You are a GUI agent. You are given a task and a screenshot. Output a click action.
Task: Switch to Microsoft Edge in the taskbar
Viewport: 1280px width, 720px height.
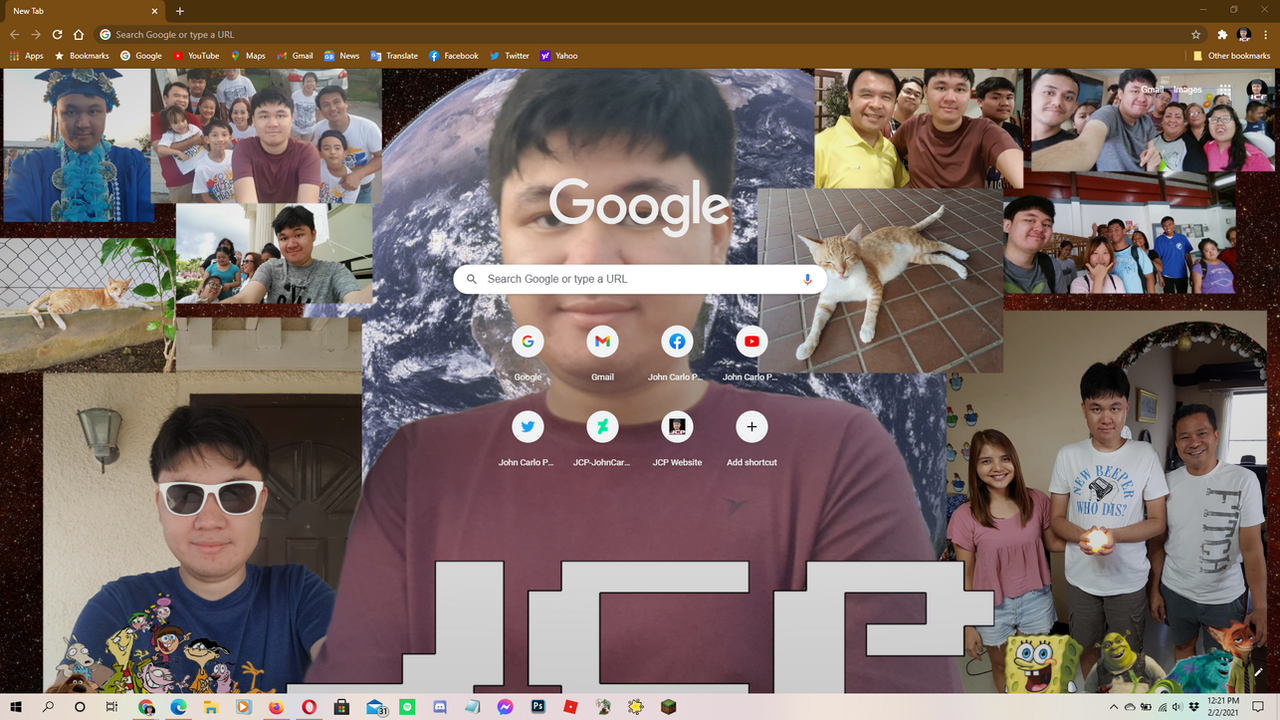point(178,706)
